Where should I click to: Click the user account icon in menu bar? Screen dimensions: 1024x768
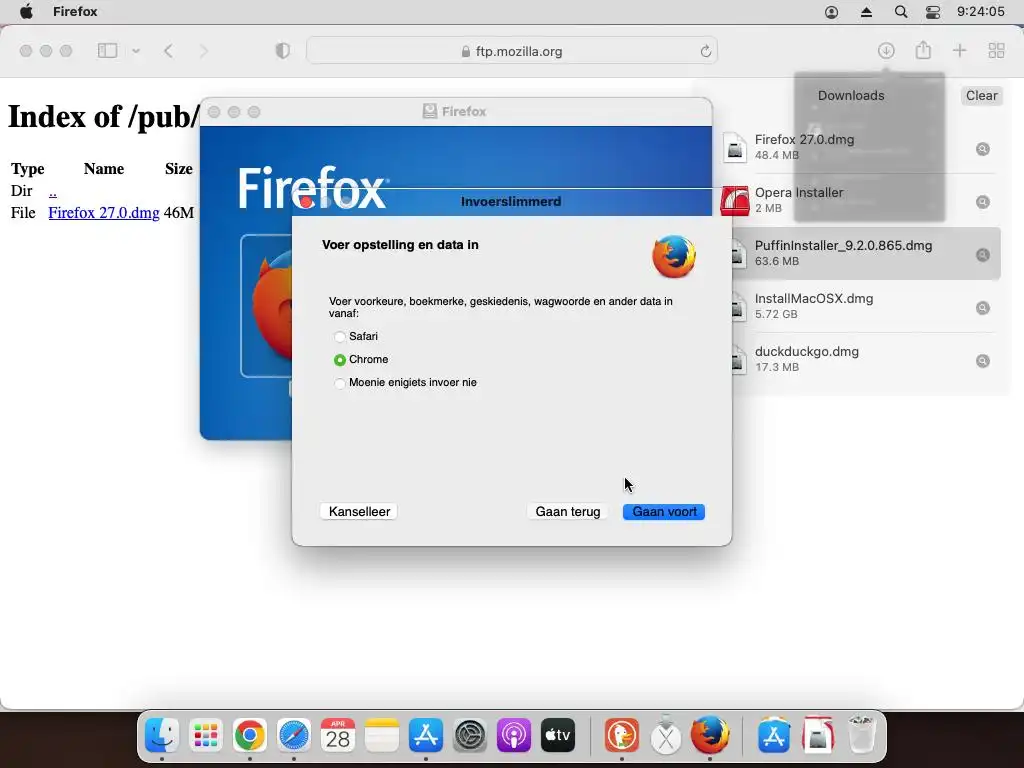pyautogui.click(x=831, y=12)
